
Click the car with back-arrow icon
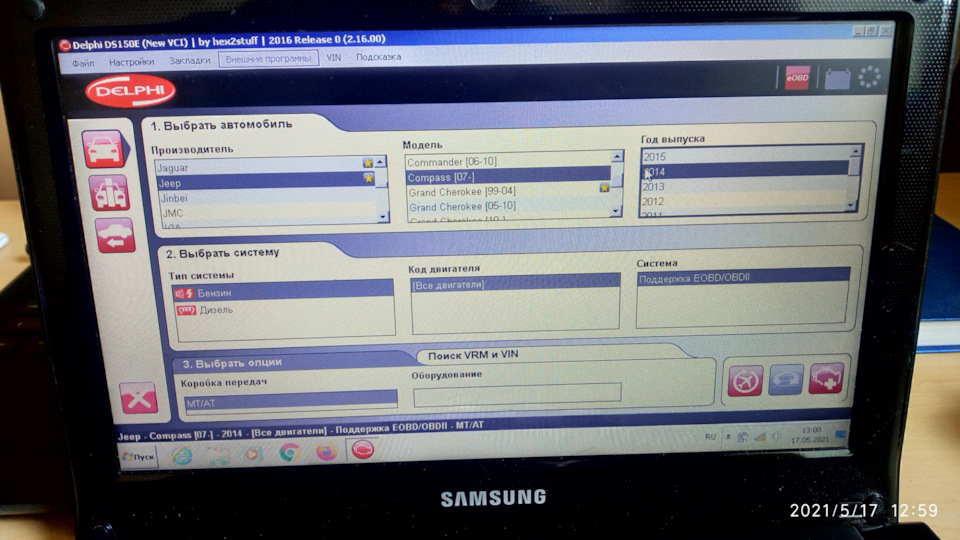(x=115, y=235)
